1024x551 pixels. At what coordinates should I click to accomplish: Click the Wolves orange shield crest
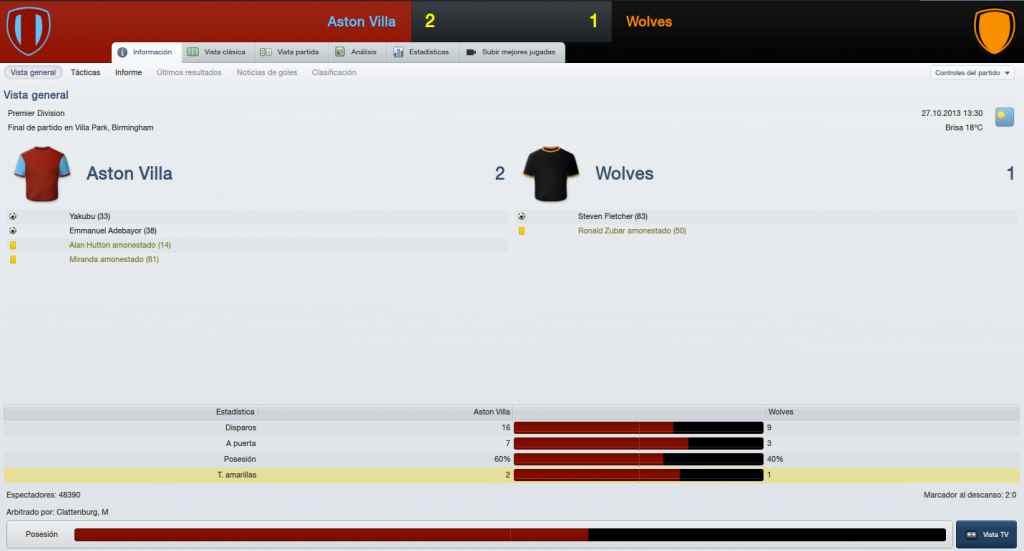[x=994, y=30]
